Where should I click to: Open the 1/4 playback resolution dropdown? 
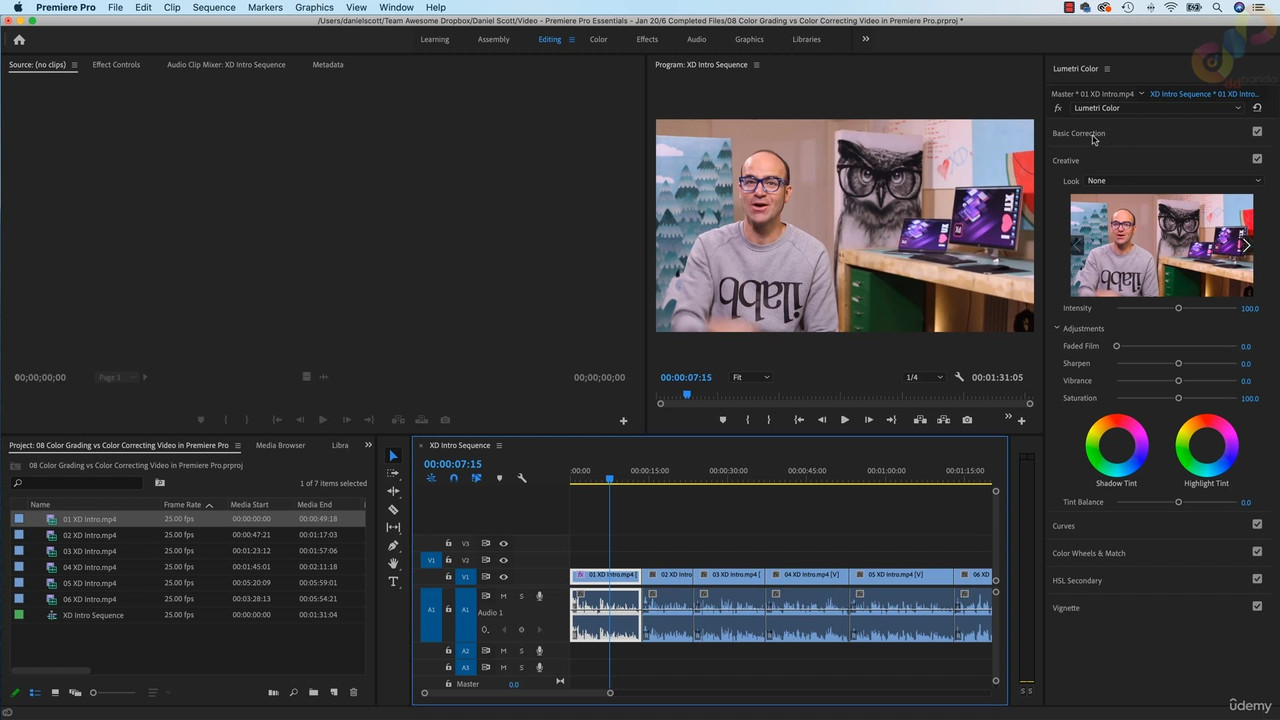coord(923,377)
